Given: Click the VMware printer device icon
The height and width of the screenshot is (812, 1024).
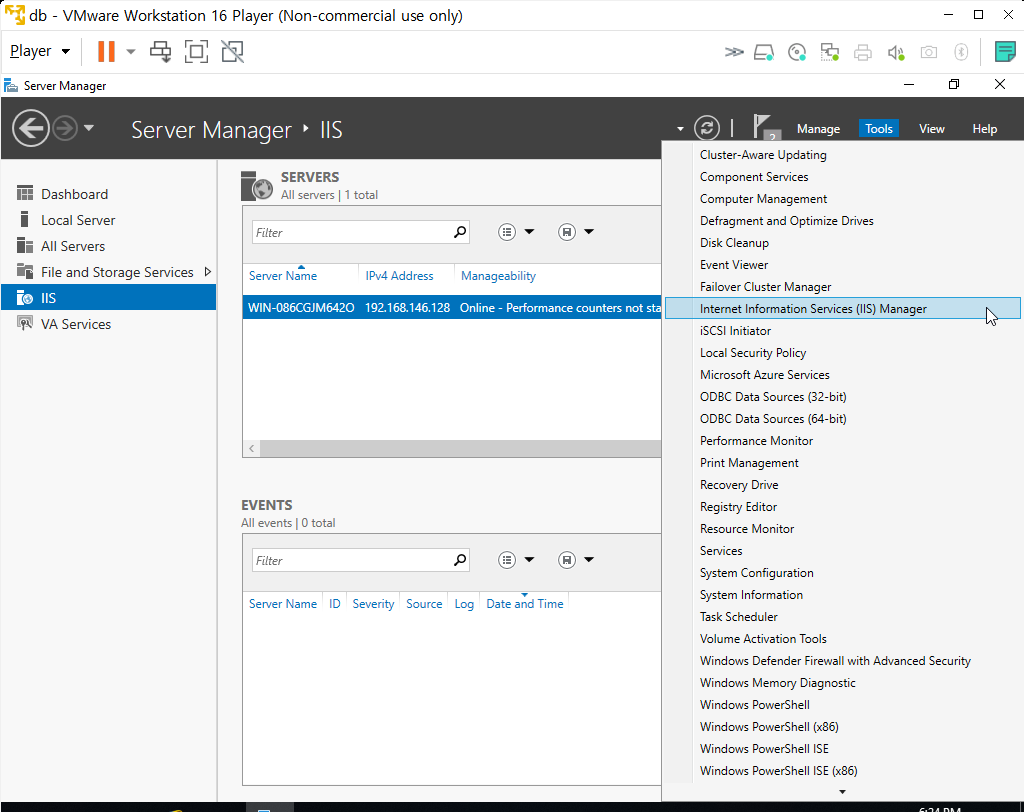Looking at the screenshot, I should (863, 52).
